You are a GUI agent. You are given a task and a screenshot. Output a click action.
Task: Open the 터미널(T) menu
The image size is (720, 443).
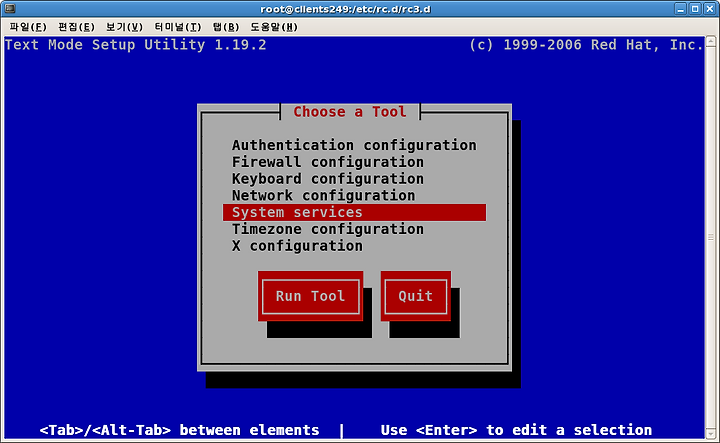coord(178,27)
